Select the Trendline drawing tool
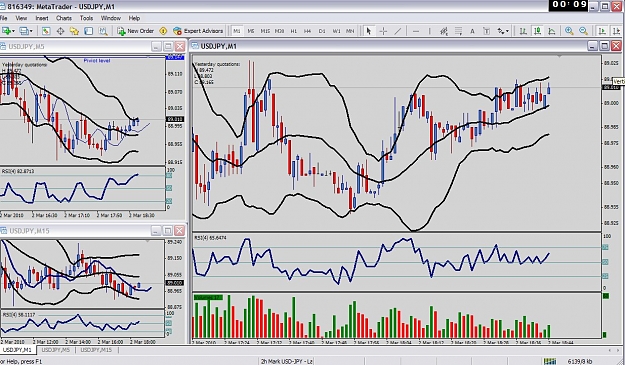Viewport: 625px width, 365px height. (x=398, y=31)
